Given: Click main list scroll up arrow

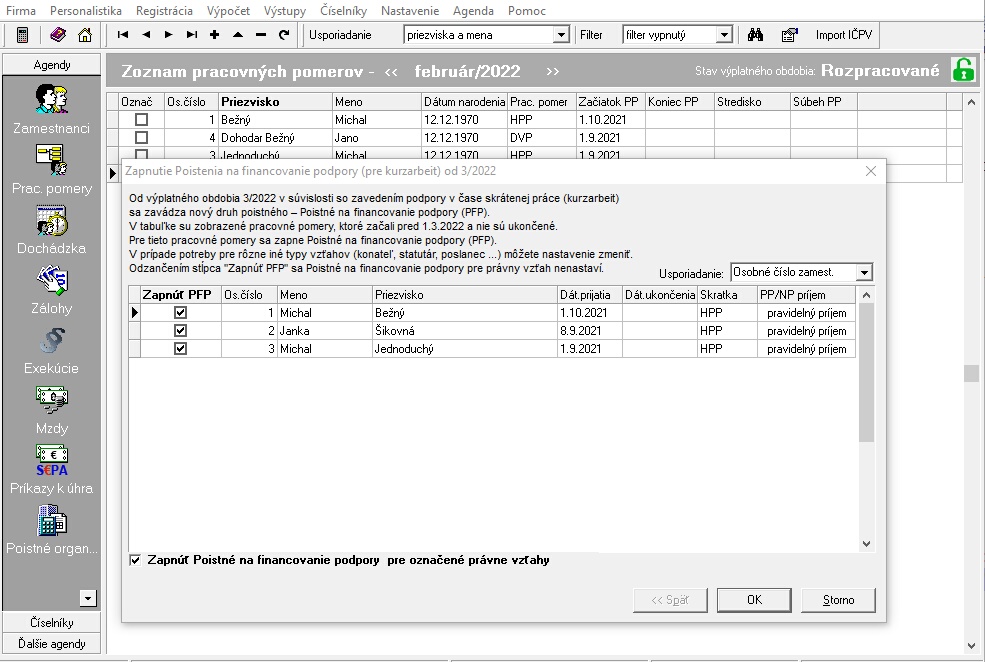Looking at the screenshot, I should click(971, 102).
